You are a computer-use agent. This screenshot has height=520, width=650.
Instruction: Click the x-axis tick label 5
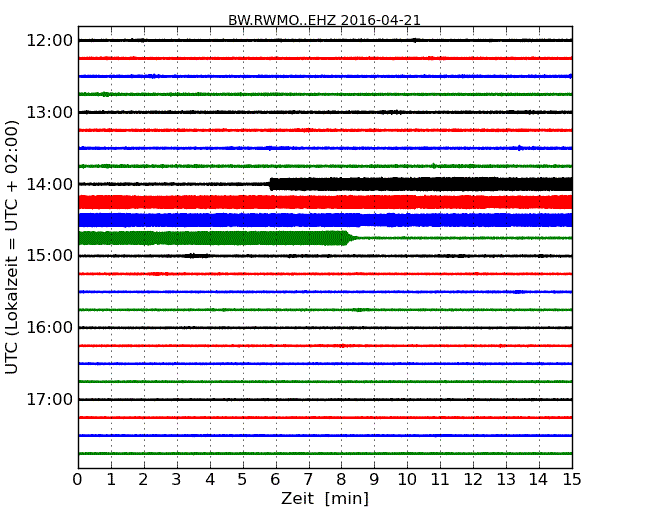[243, 480]
